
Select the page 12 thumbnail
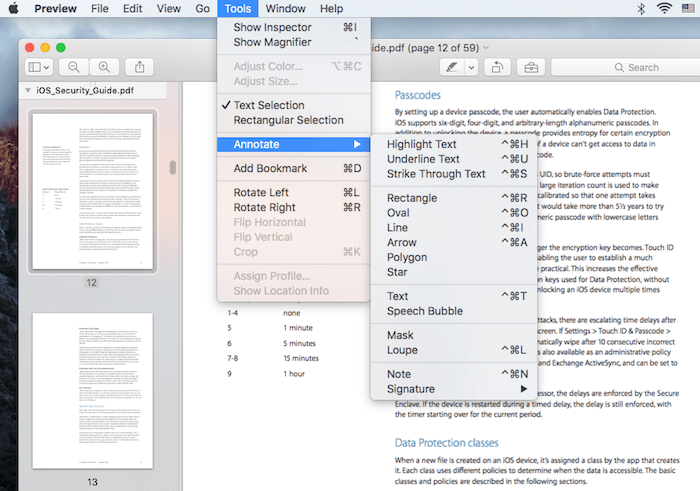point(93,191)
